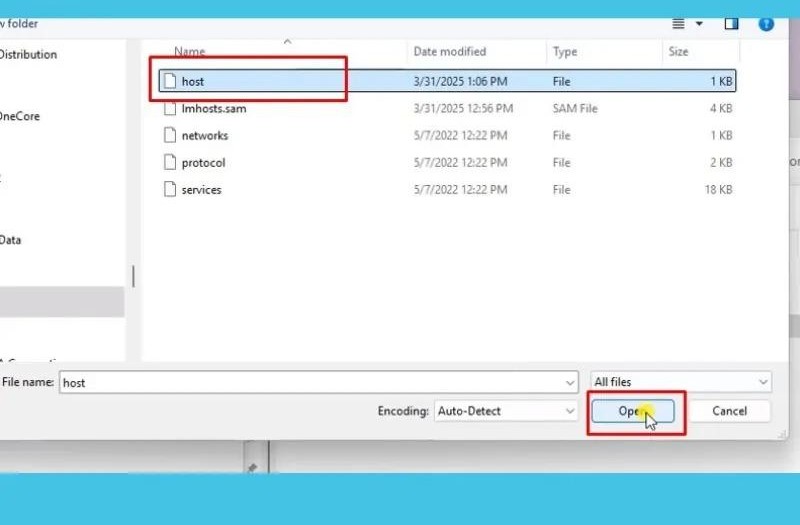The height and width of the screenshot is (525, 800).
Task: Select the host file name
Action: [x=192, y=82]
